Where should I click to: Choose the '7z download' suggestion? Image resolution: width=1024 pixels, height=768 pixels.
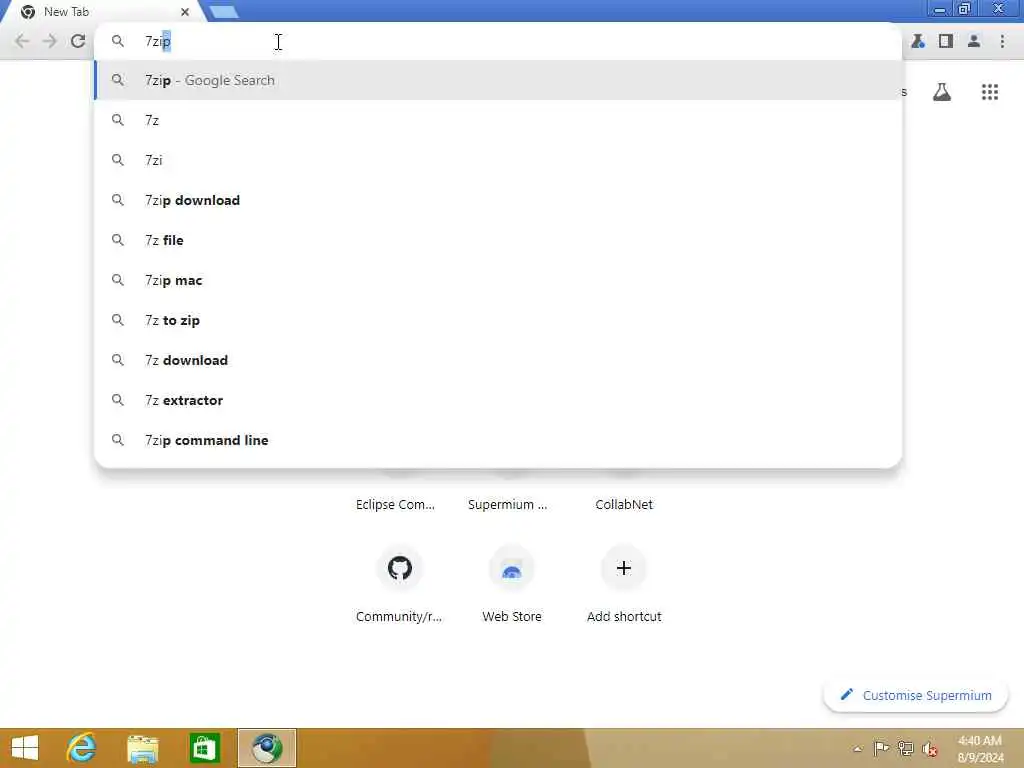click(x=498, y=360)
